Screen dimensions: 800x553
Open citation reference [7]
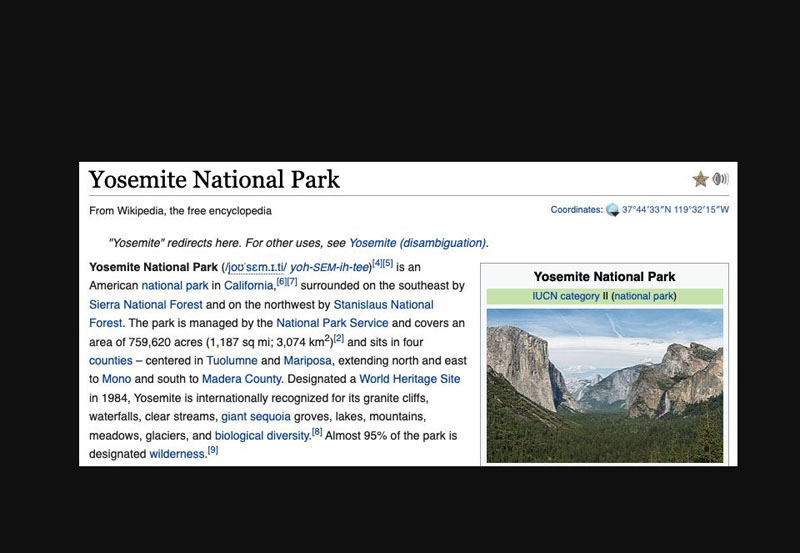click(292, 282)
